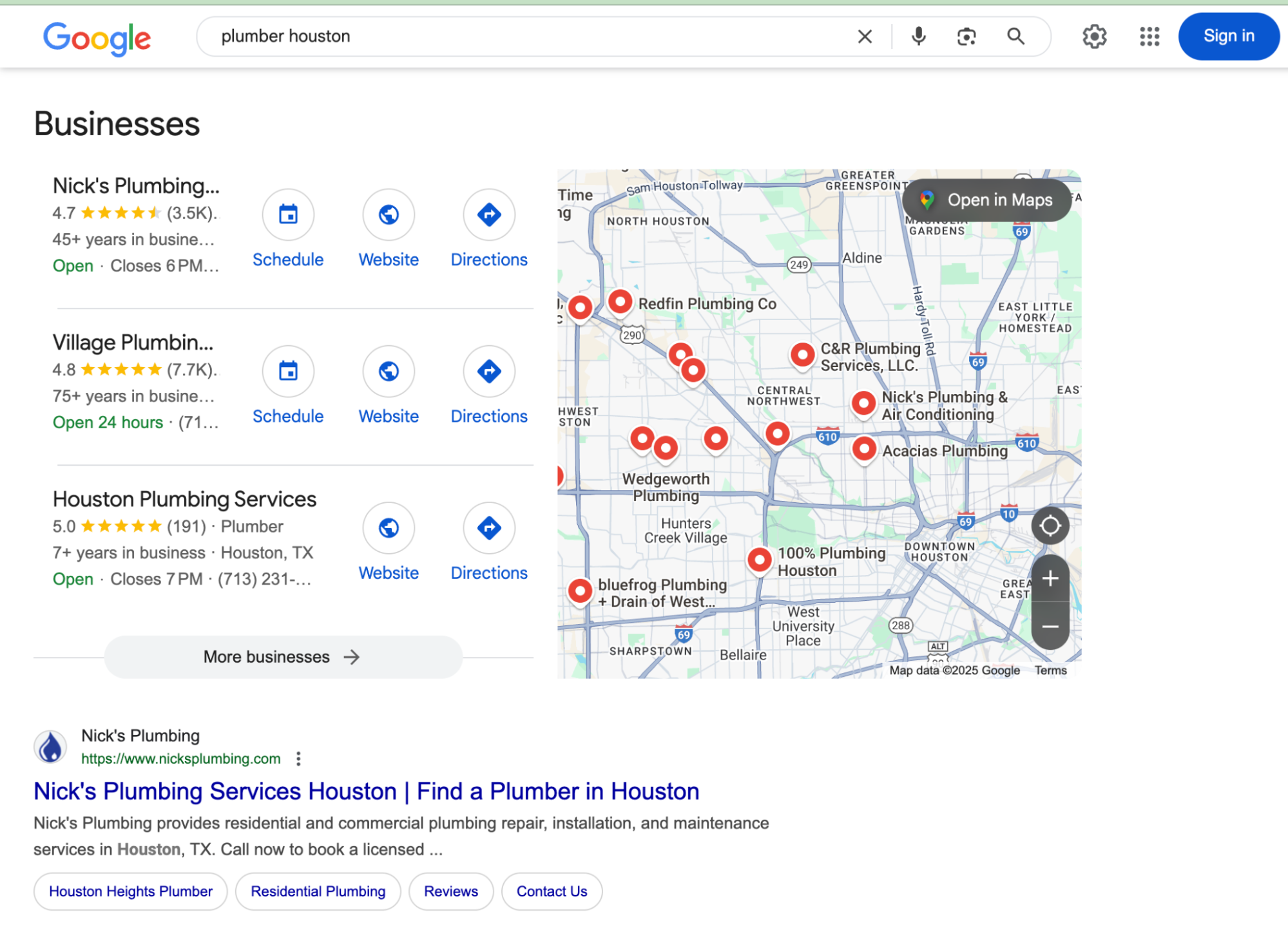Viewport: 1288px width, 928px height.
Task: Open the Nick's Plumbing Services Houston result
Action: pos(366,791)
